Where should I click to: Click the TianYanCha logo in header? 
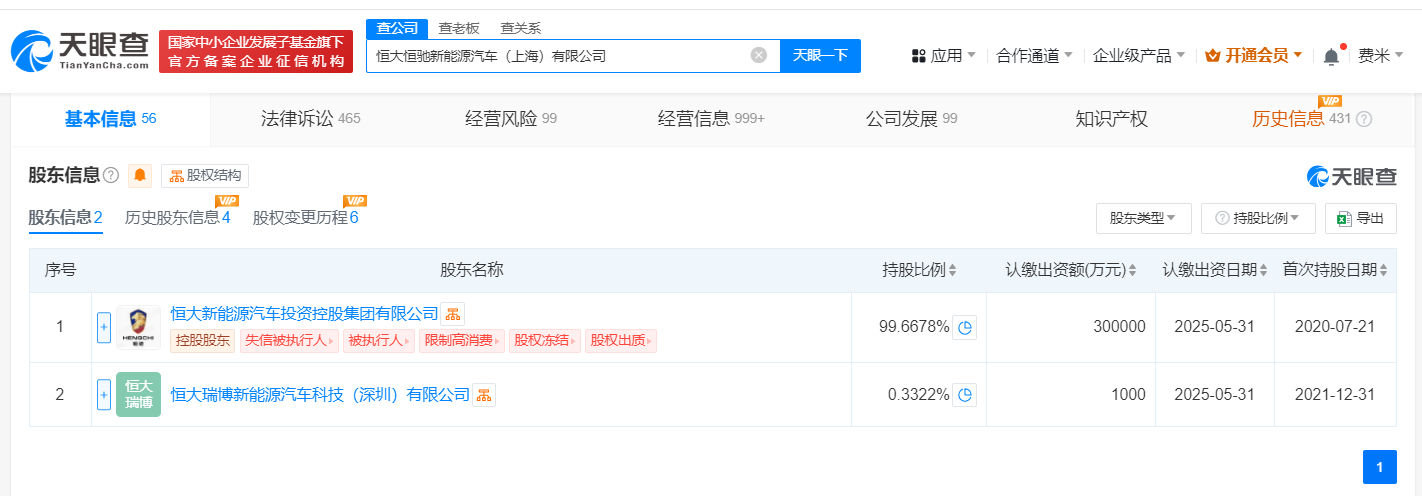tap(80, 51)
